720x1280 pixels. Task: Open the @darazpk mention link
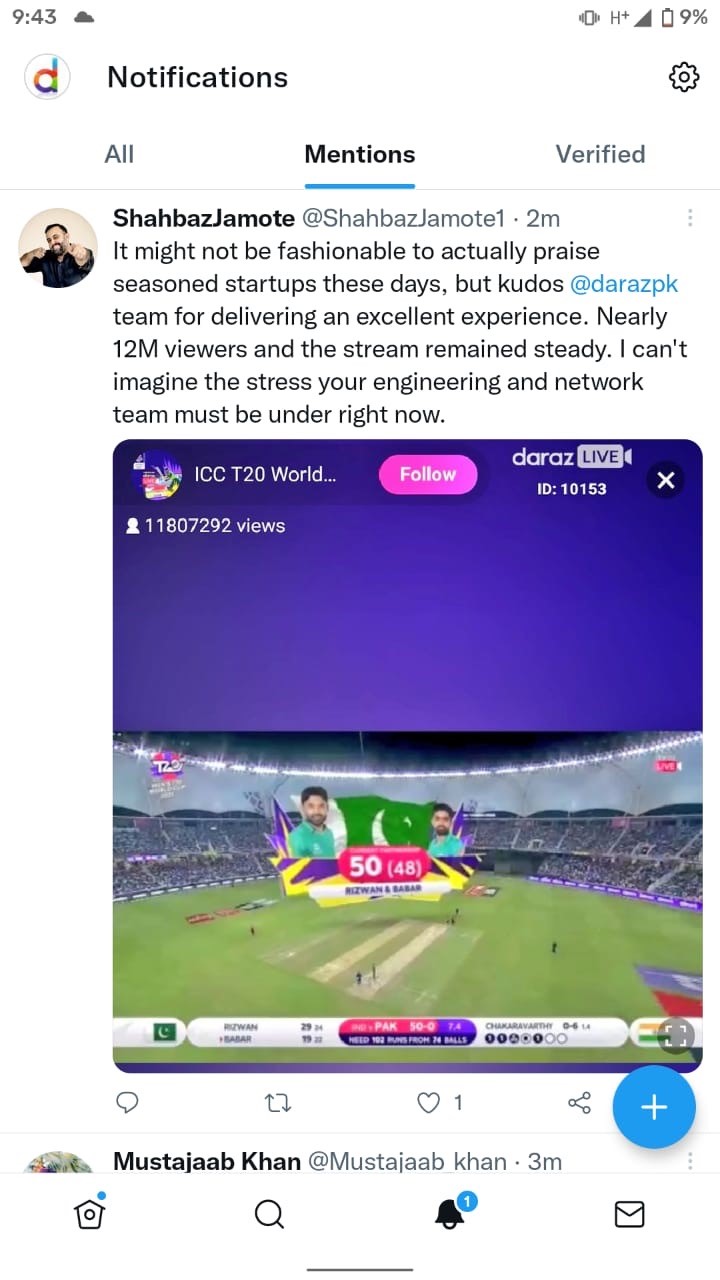click(x=624, y=284)
